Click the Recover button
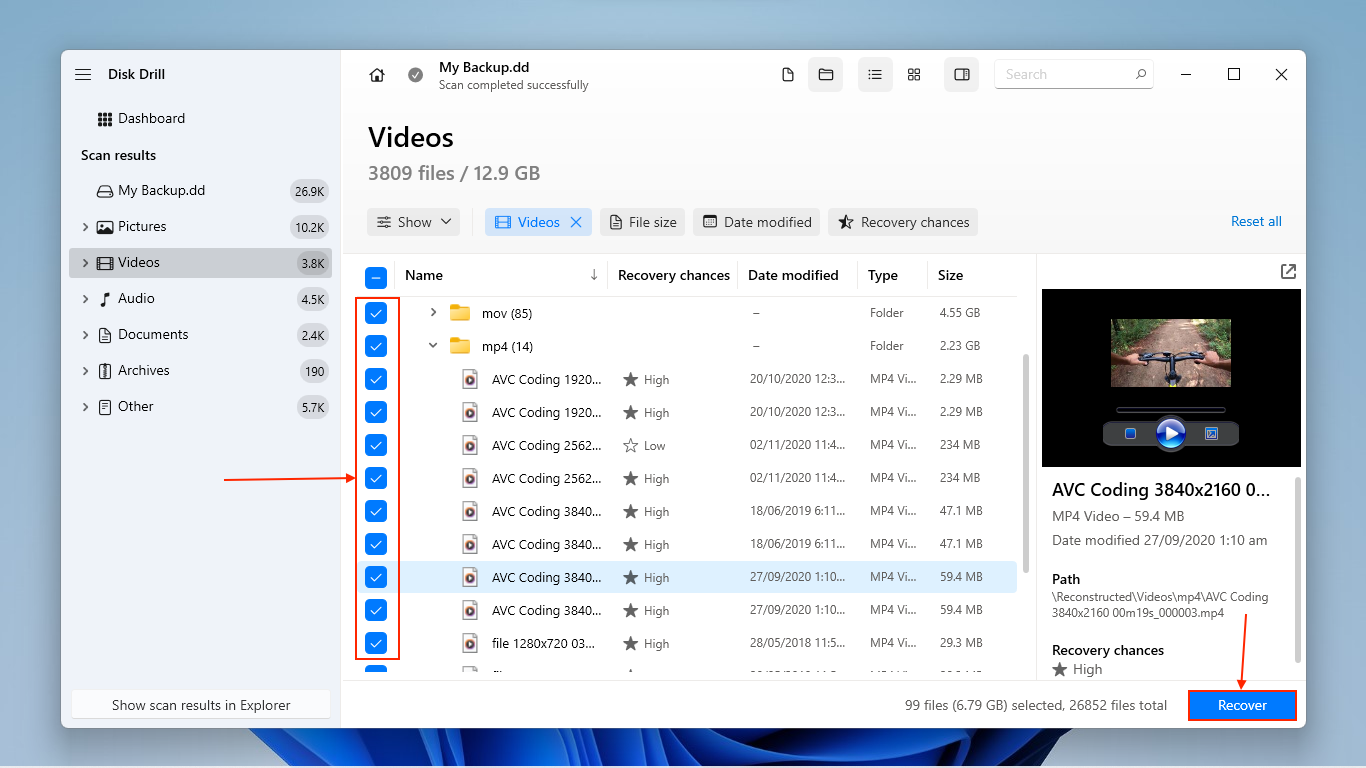The width and height of the screenshot is (1366, 768). coord(1242,705)
